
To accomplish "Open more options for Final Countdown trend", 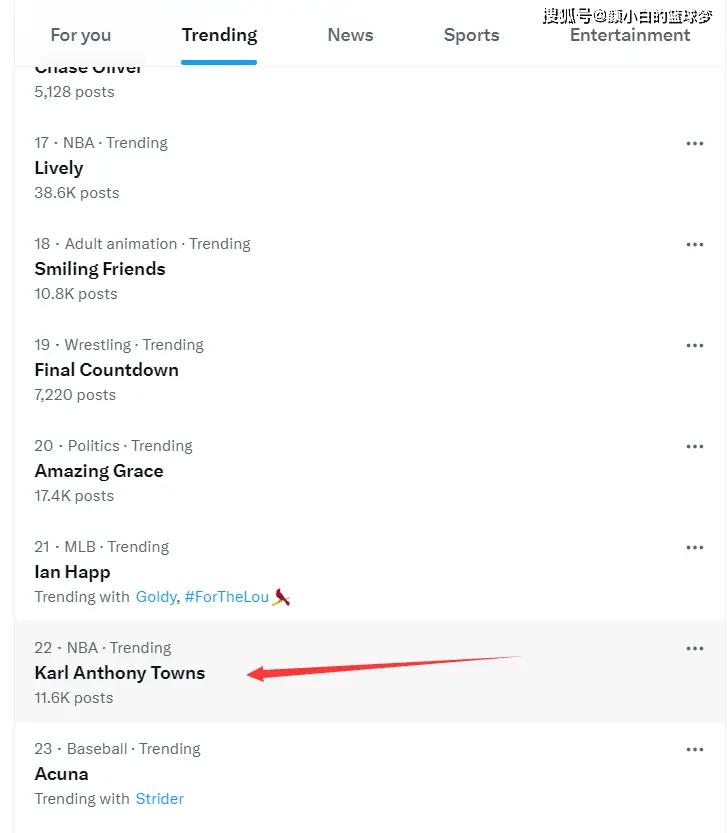I will 695,345.
